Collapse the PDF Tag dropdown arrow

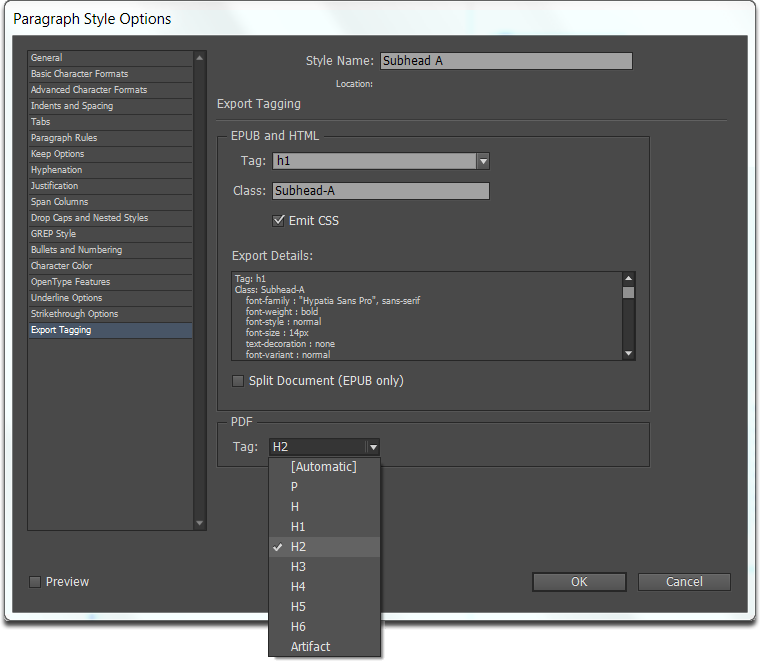point(372,447)
